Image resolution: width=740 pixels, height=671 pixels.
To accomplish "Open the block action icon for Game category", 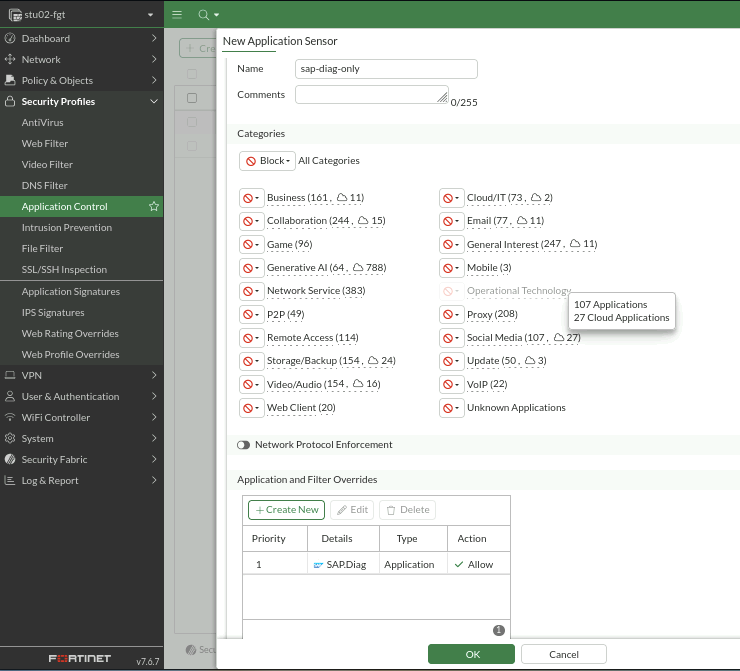I will (251, 244).
